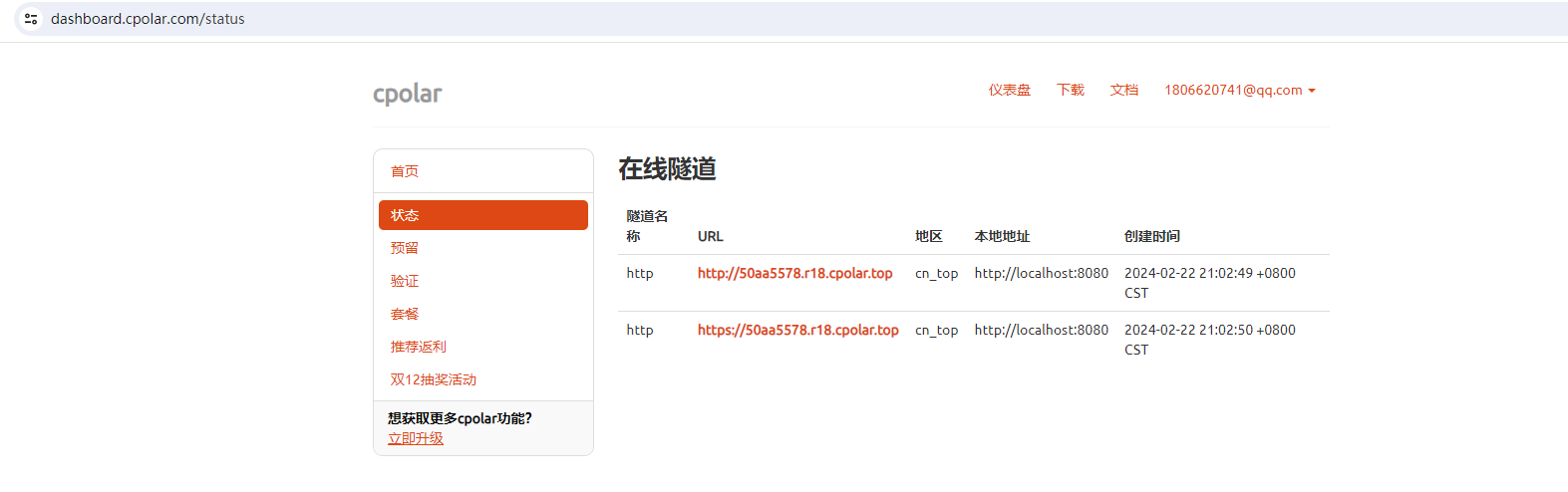Open the 下载 download link
Image resolution: width=1568 pixels, height=492 pixels.
tap(1071, 90)
